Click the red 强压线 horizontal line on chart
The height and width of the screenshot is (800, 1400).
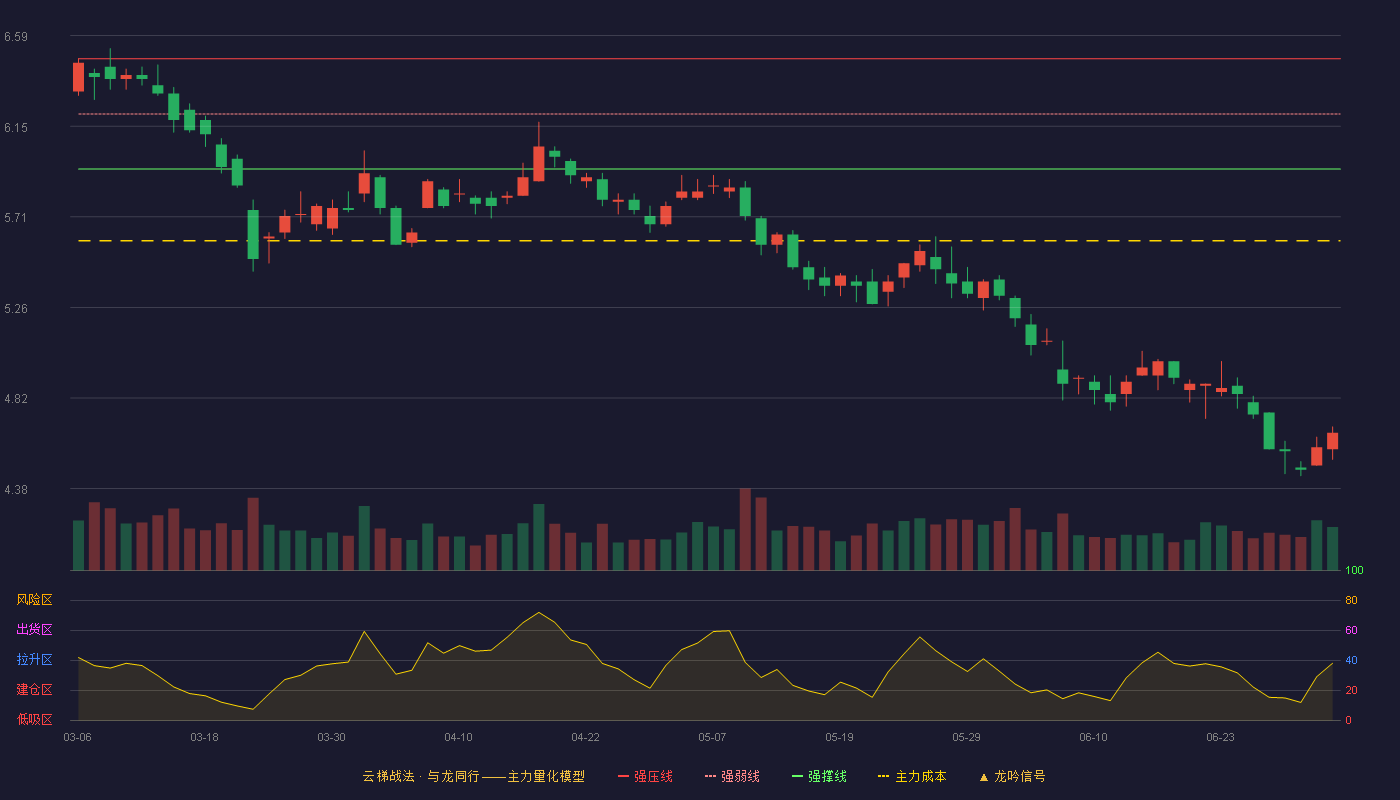709,59
